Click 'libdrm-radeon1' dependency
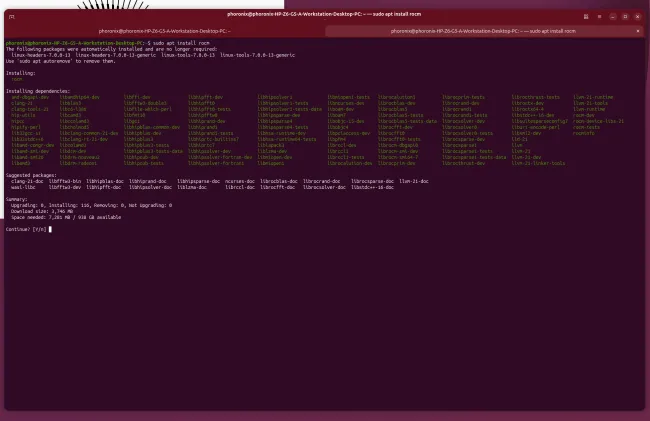Screen dimensions: 650x421 click(x=78, y=163)
